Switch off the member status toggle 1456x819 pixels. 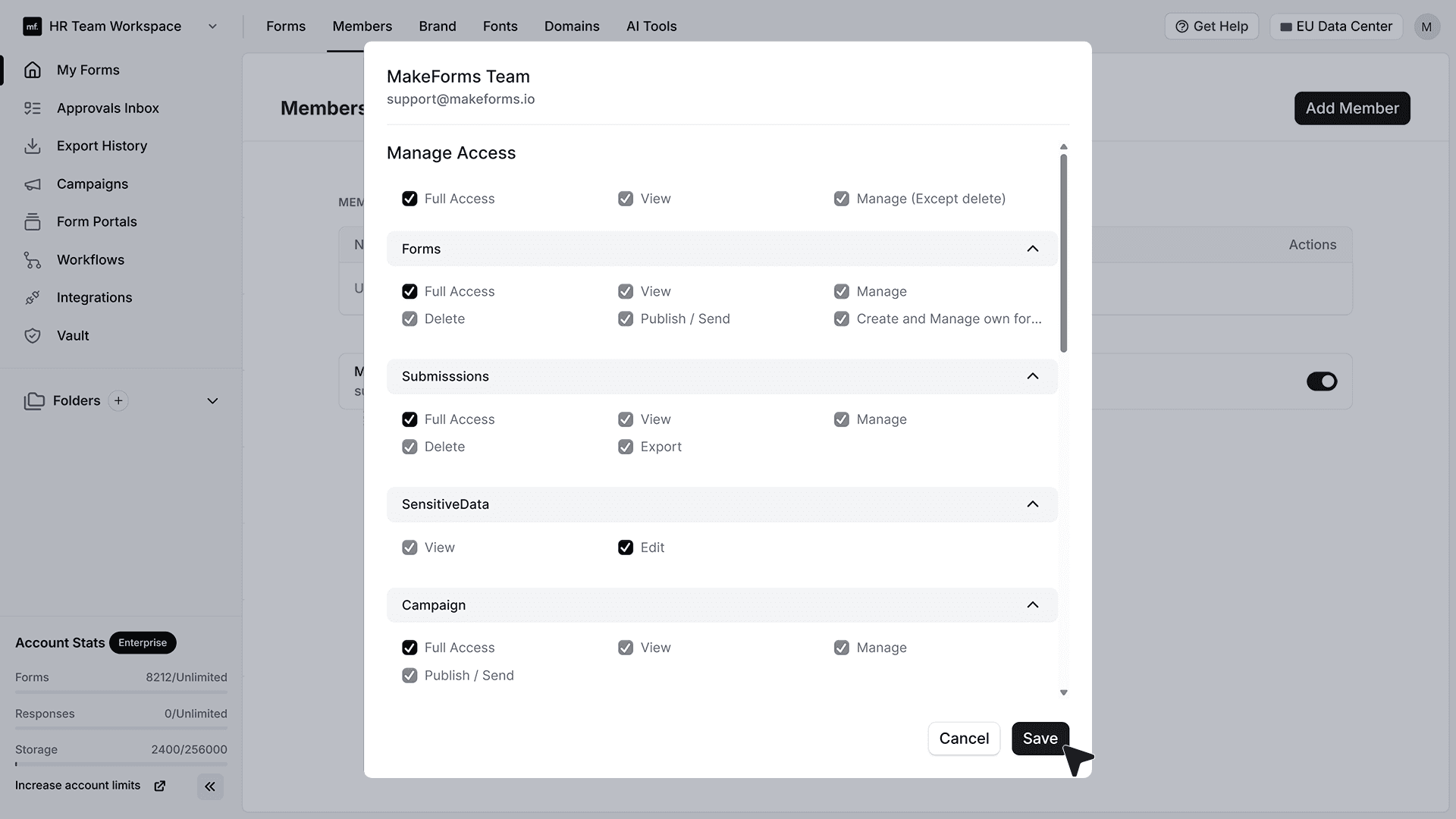[x=1322, y=381]
